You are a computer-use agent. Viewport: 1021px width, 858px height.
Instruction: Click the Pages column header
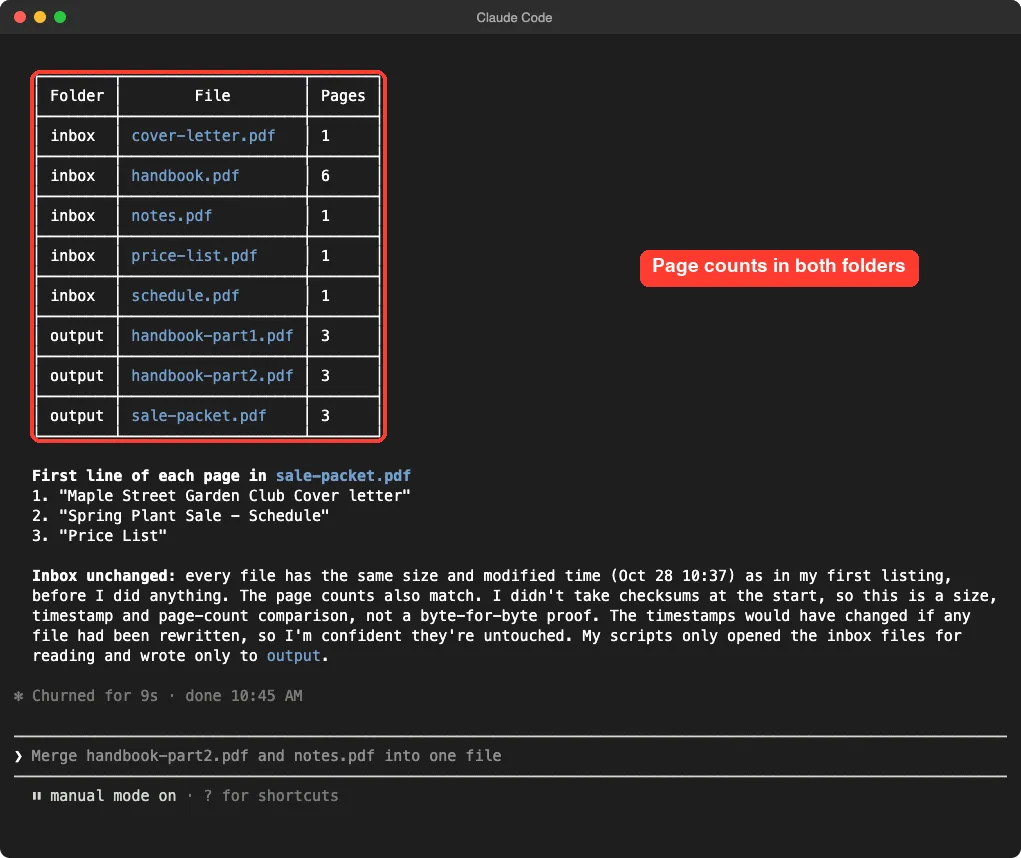pyautogui.click(x=343, y=96)
